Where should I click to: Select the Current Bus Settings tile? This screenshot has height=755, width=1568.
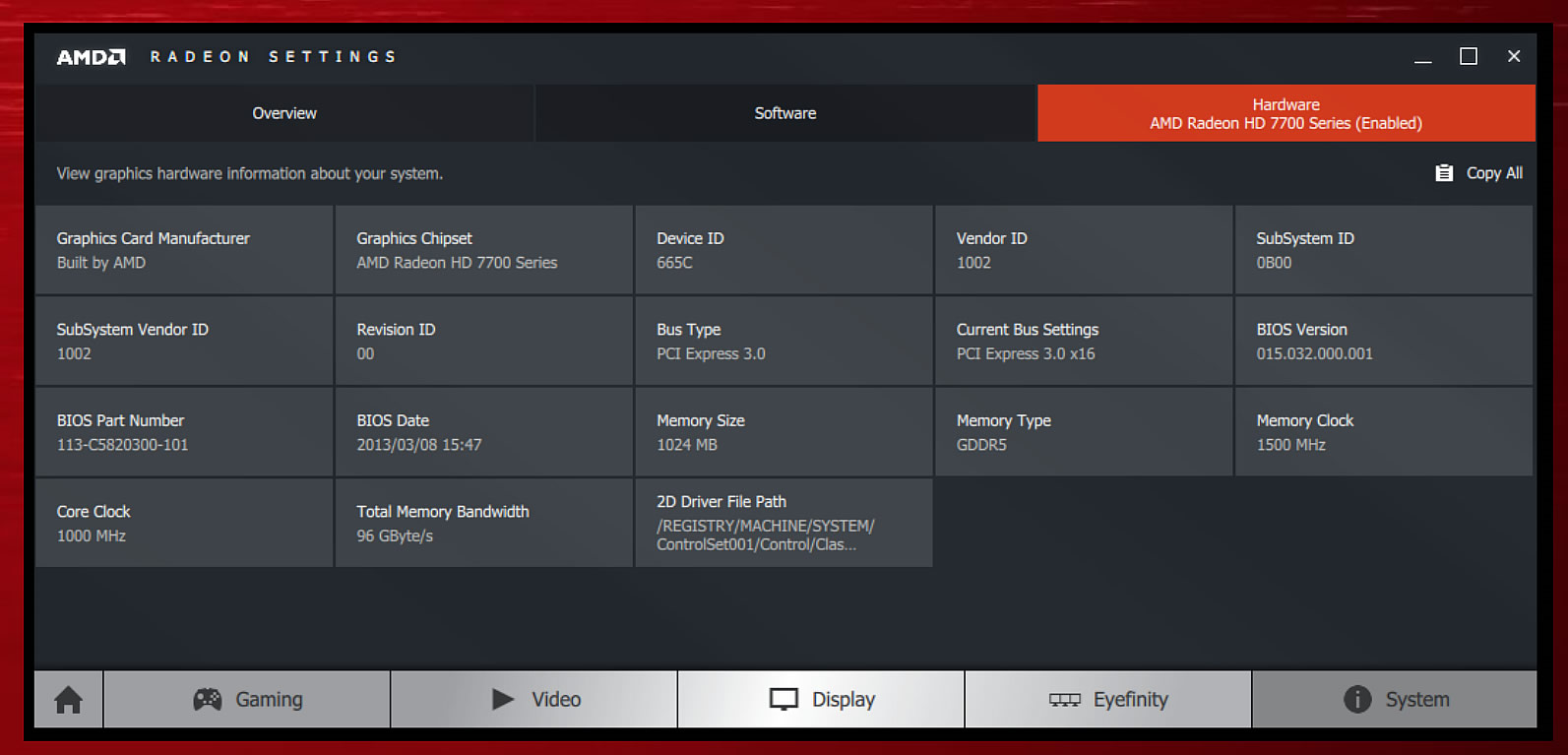click(x=1084, y=341)
